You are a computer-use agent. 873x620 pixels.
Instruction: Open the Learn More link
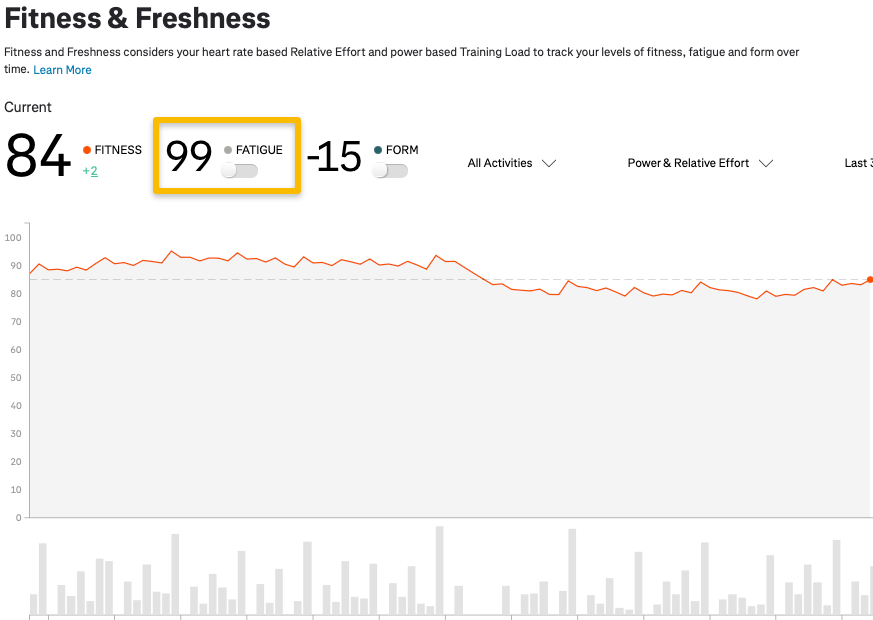pos(62,70)
